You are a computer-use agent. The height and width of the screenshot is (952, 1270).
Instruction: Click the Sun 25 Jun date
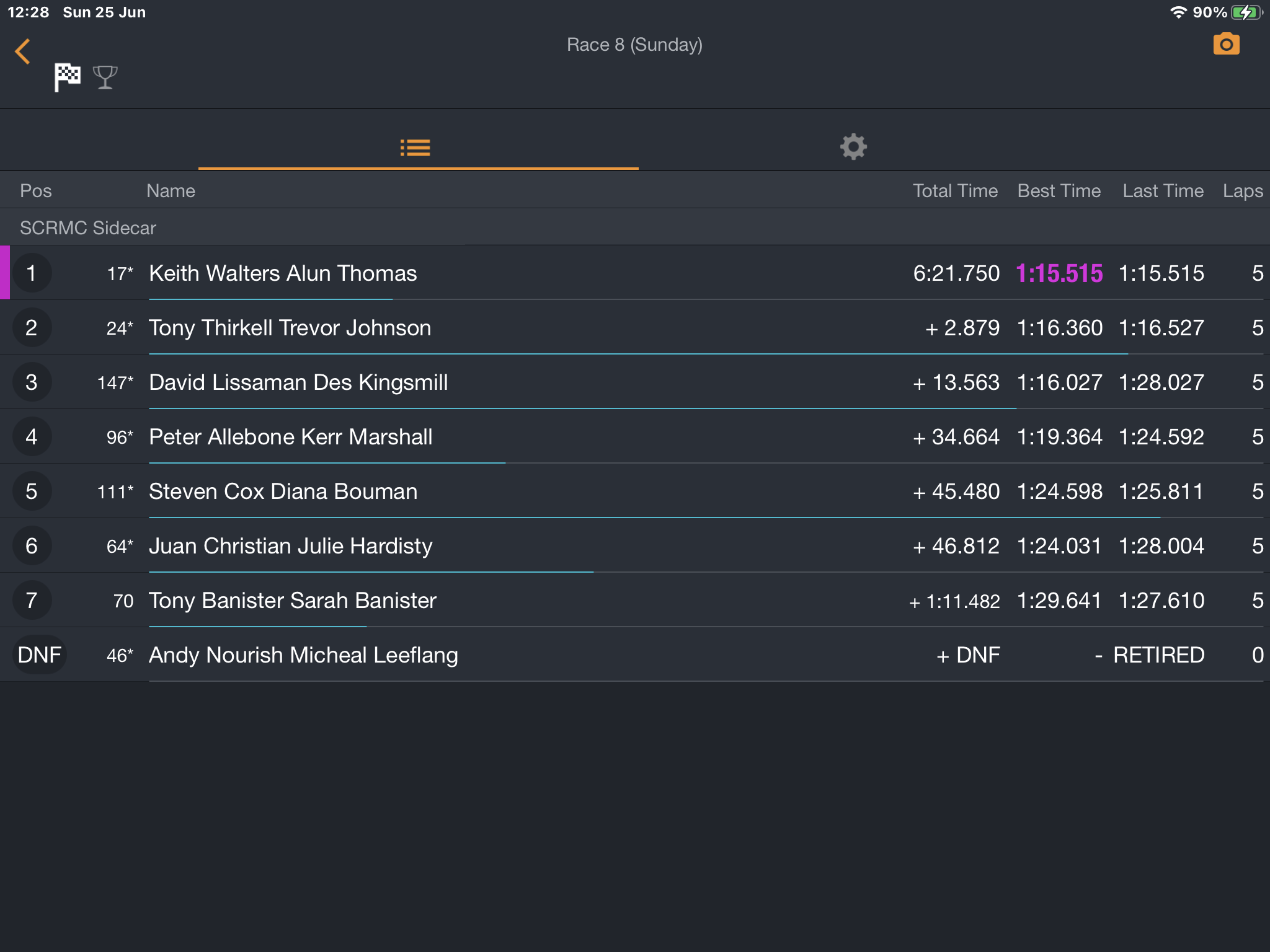coord(104,12)
